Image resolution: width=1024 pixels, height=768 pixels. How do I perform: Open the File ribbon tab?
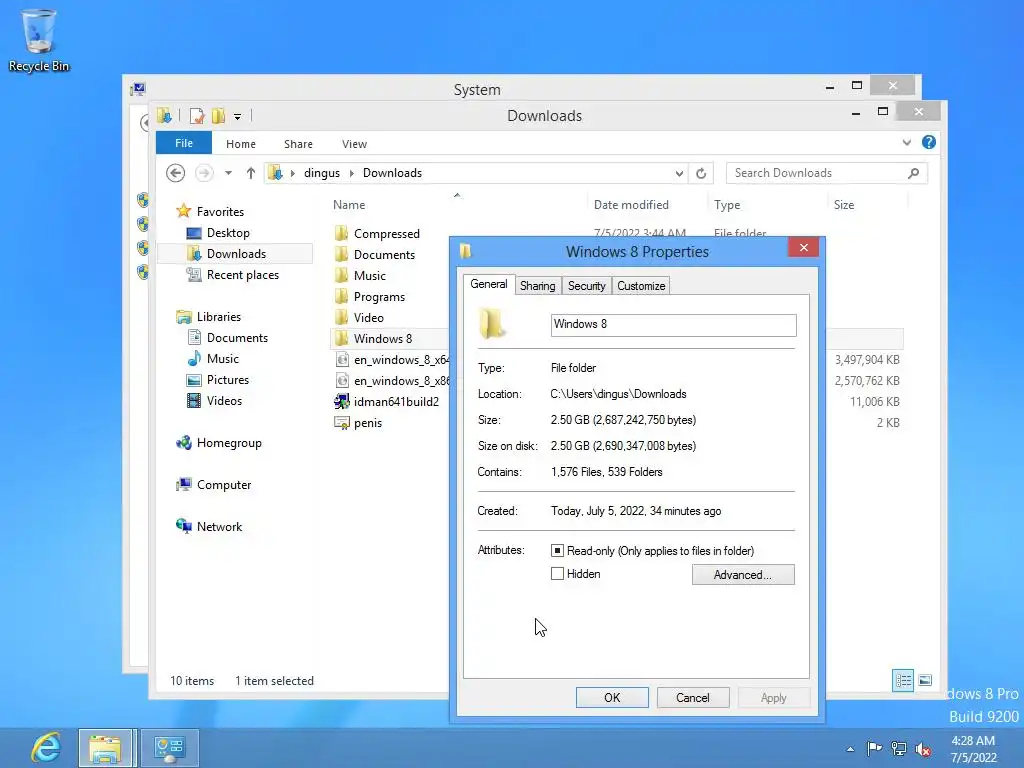coord(184,143)
